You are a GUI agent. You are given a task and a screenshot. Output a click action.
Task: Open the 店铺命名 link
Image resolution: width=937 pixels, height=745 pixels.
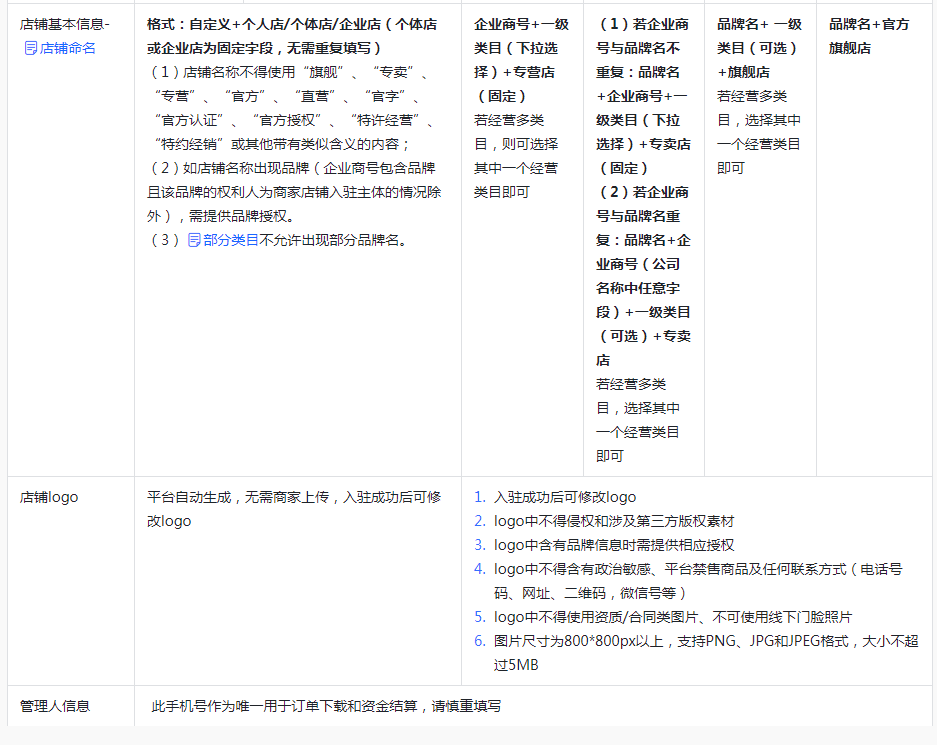pos(68,48)
